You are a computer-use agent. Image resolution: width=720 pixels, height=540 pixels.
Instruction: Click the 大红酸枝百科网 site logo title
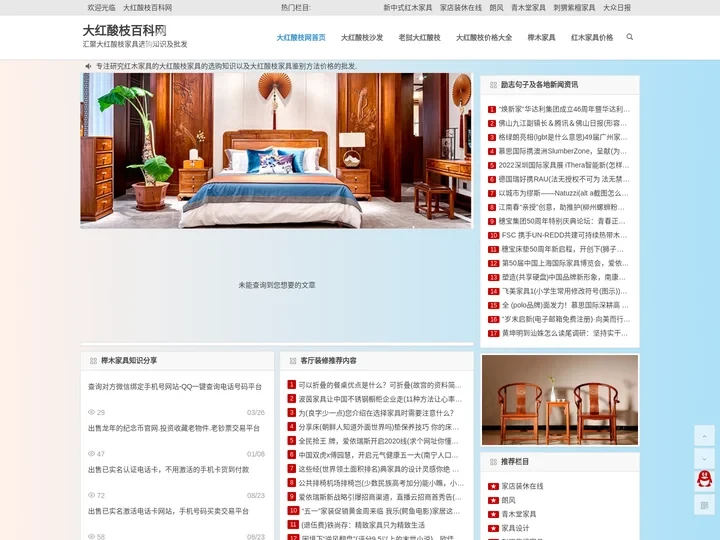click(x=124, y=31)
